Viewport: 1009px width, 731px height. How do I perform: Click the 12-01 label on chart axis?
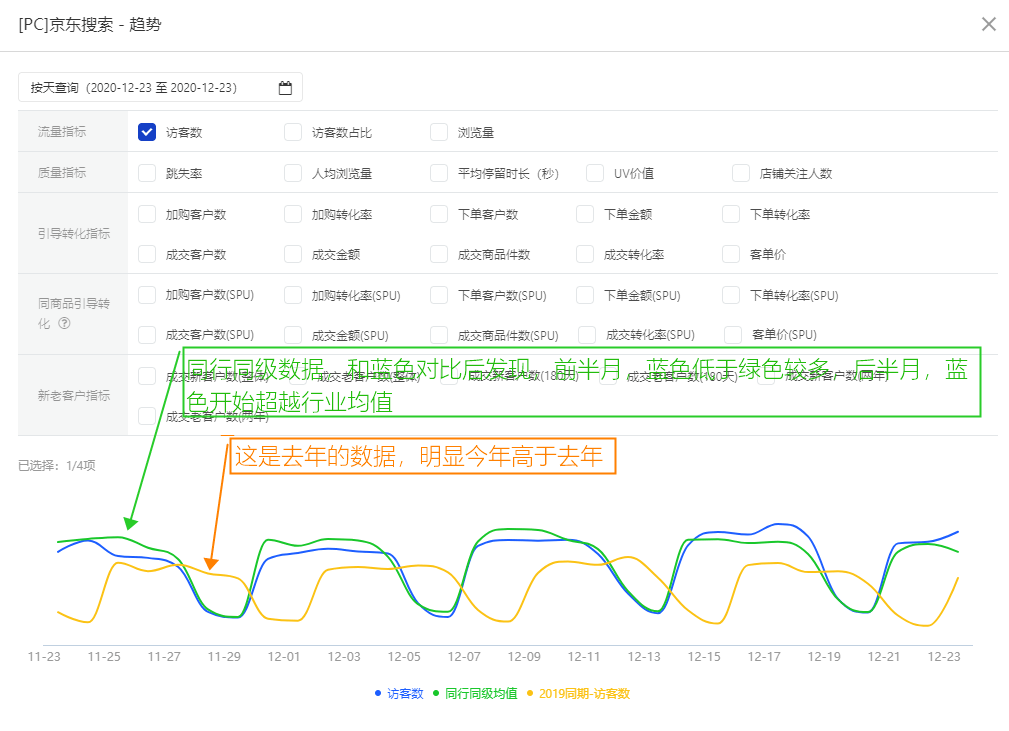coord(284,656)
